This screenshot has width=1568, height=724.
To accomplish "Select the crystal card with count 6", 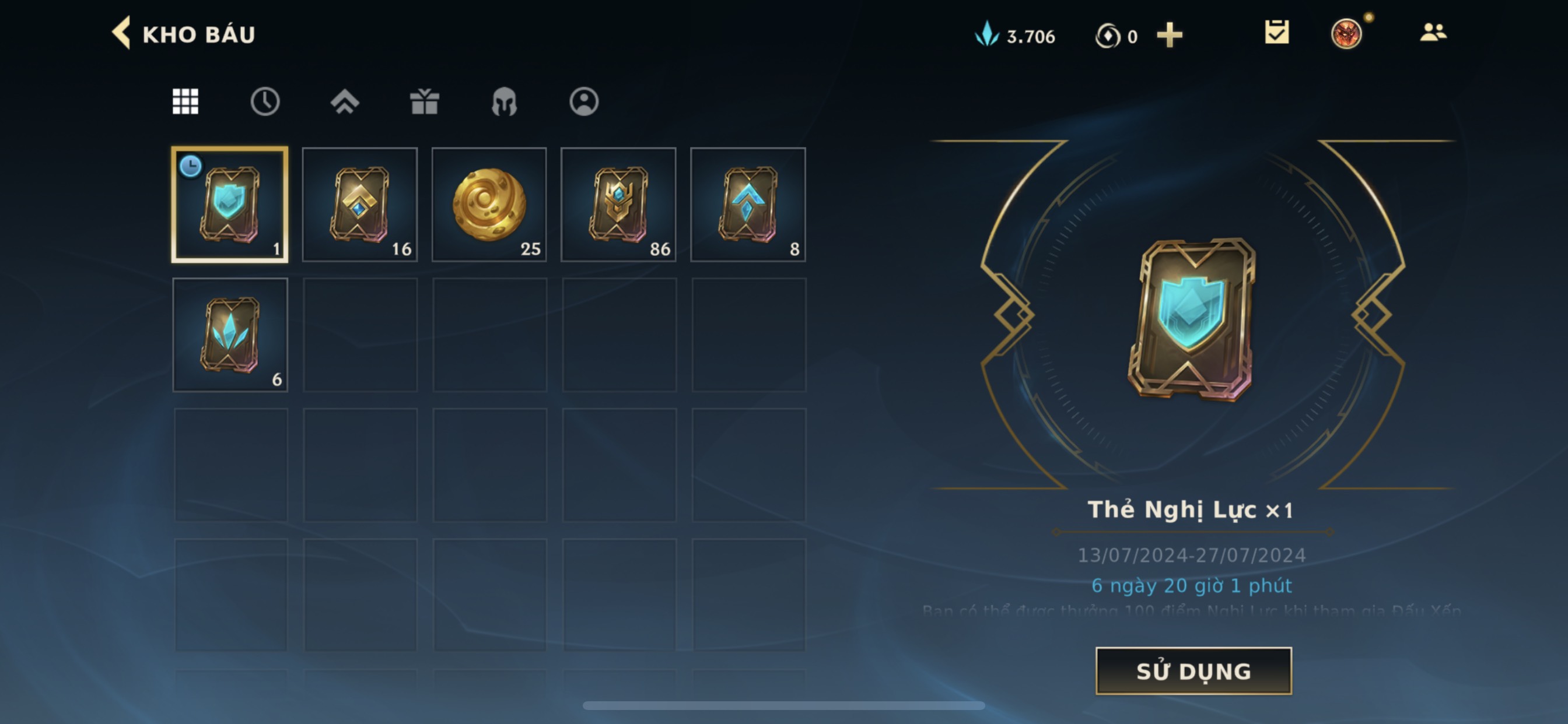I will [230, 335].
